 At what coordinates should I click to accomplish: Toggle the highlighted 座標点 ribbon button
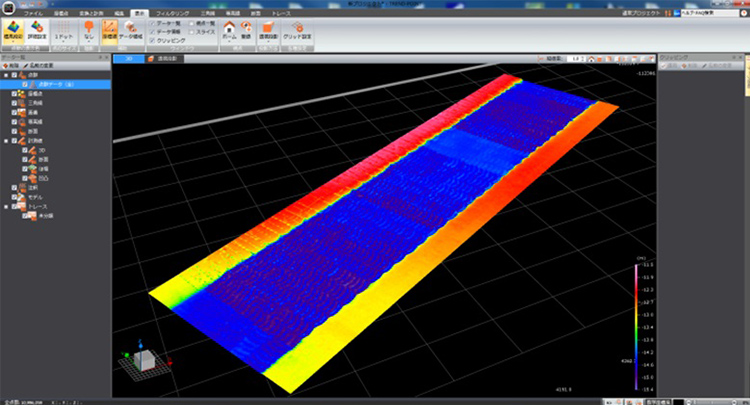click(110, 30)
